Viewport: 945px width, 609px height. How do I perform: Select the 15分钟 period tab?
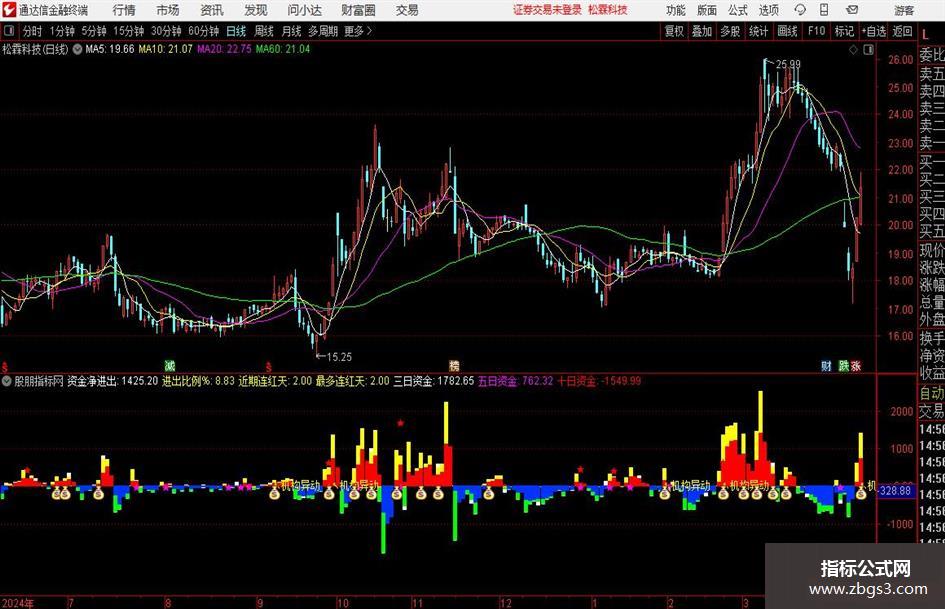coord(129,31)
